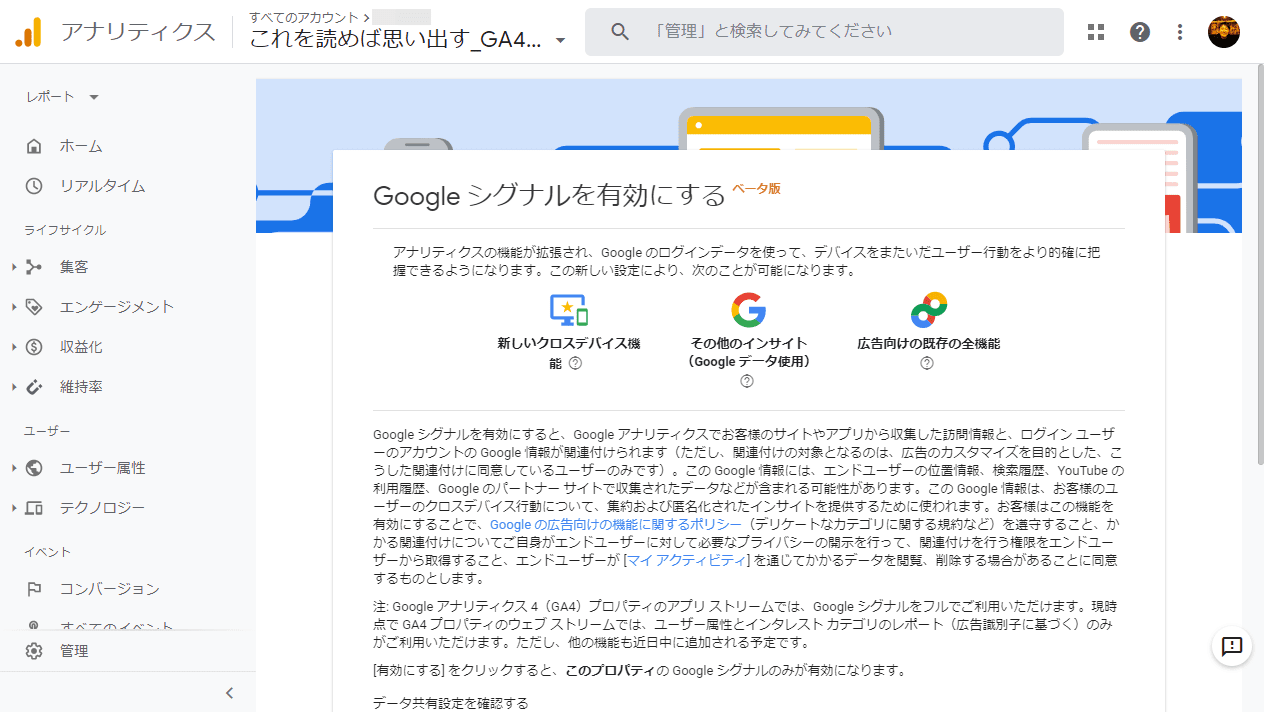Open the help question mark icon
Viewport: 1264px width, 712px height.
coord(1140,32)
